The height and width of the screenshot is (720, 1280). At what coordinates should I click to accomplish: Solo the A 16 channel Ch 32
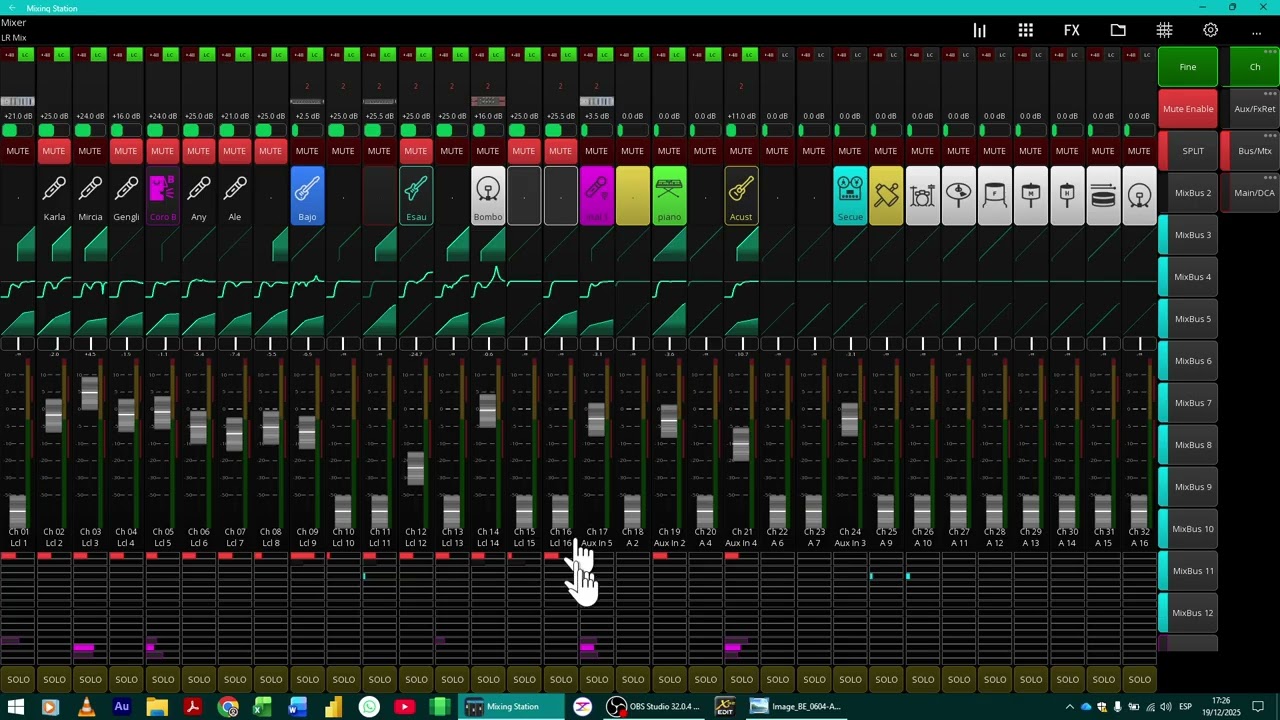point(1139,680)
